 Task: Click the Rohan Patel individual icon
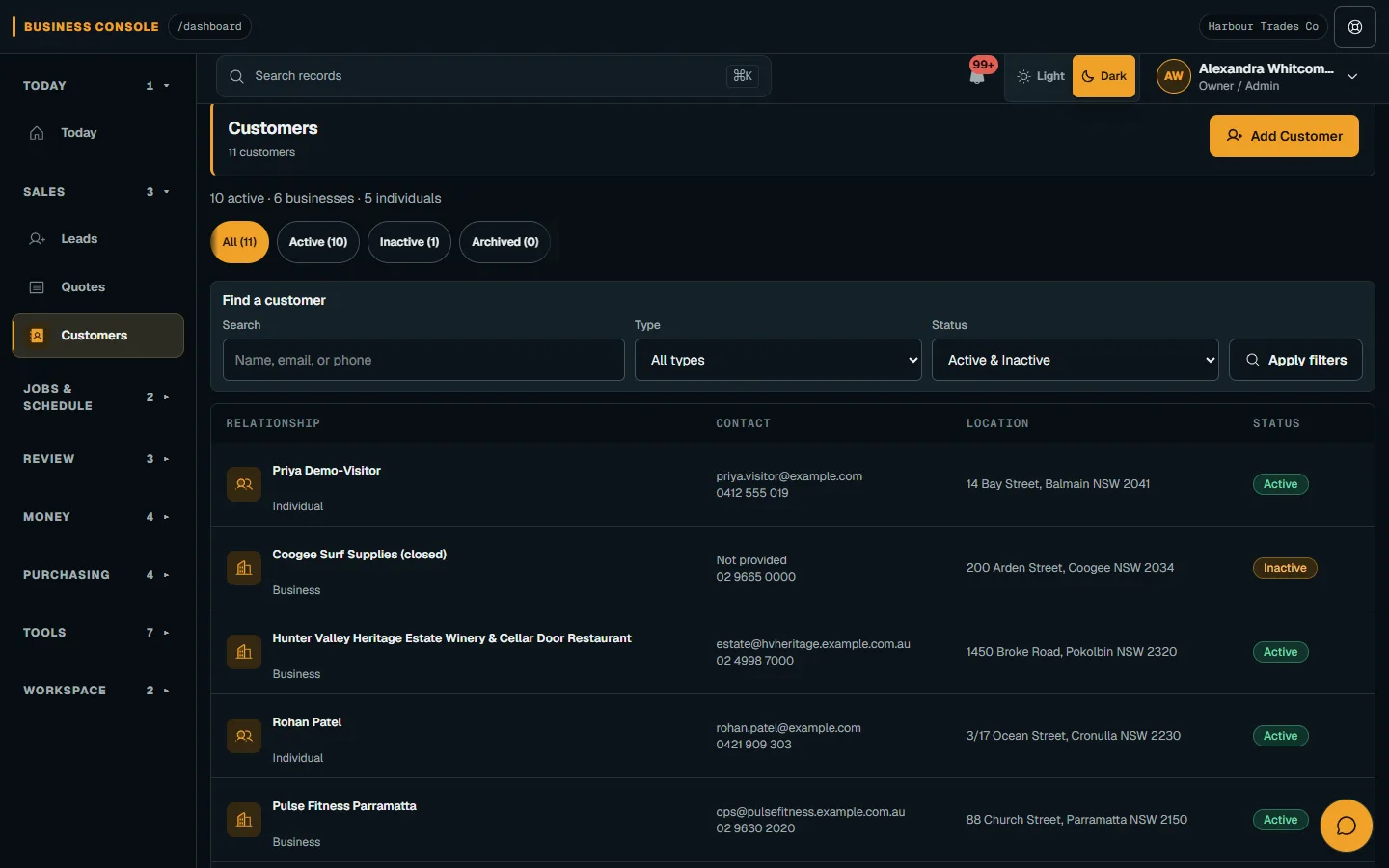pyautogui.click(x=244, y=736)
